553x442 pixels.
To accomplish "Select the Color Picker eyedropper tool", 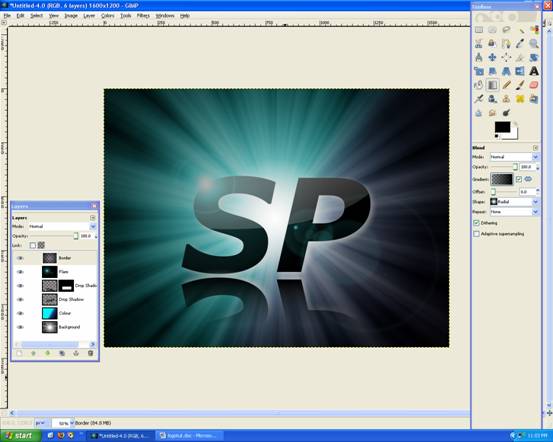I will pyautogui.click(x=520, y=44).
